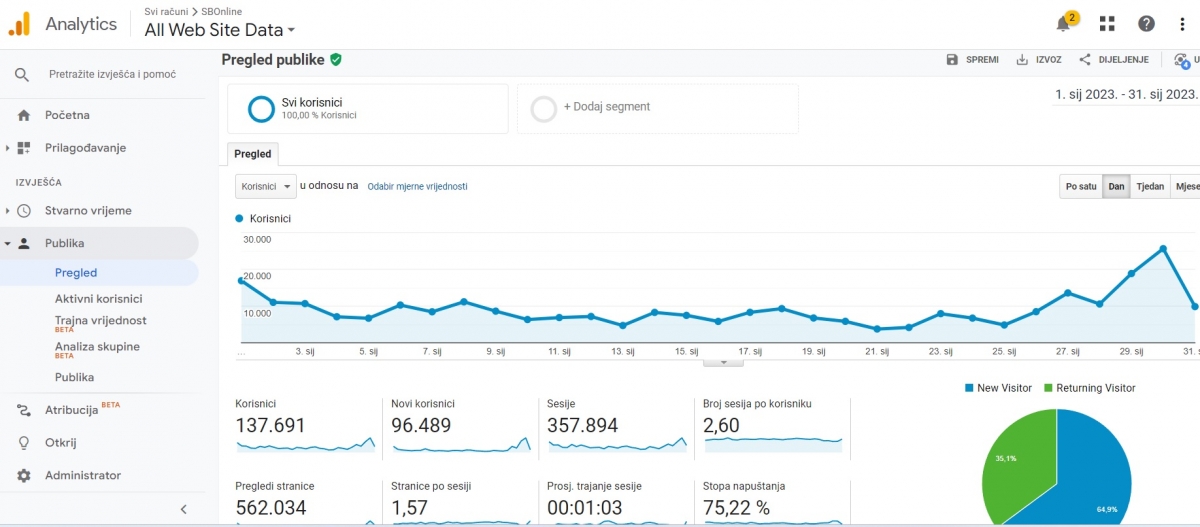Viewport: 1200px width, 527px height.
Task: Switch chart granularity to Po satu
Action: [x=1080, y=186]
